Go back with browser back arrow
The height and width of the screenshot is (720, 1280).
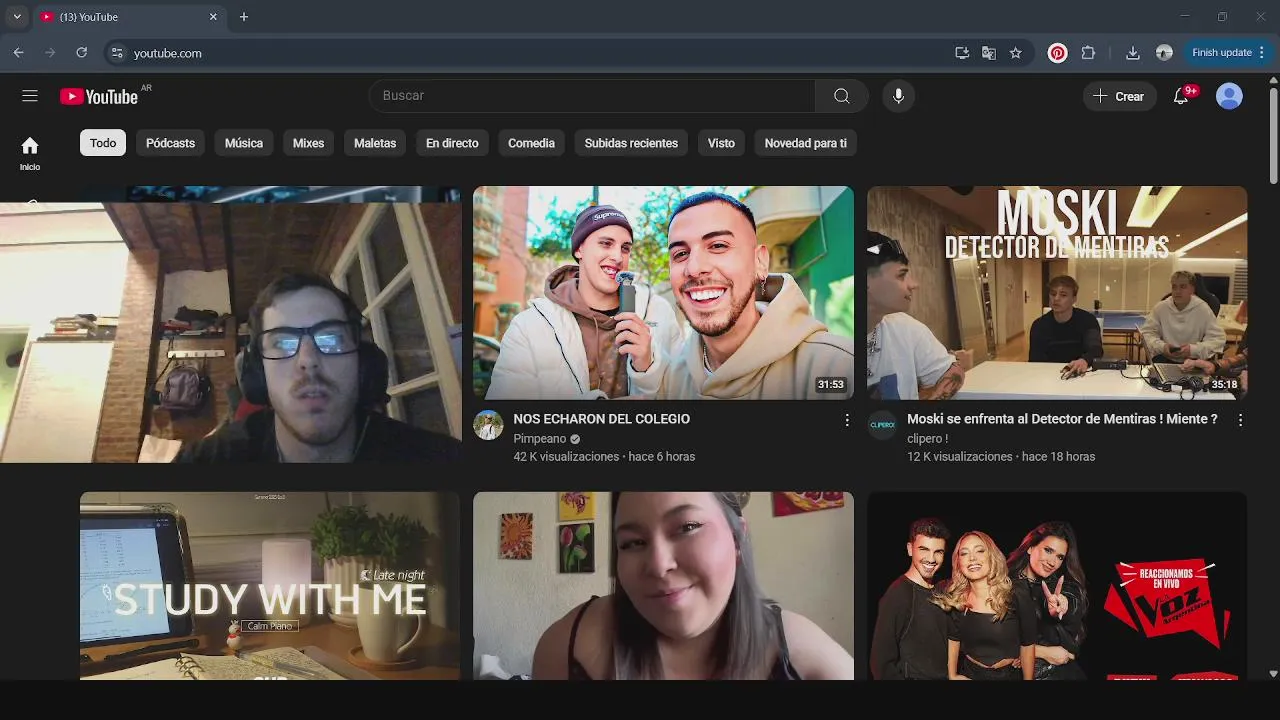(x=18, y=53)
